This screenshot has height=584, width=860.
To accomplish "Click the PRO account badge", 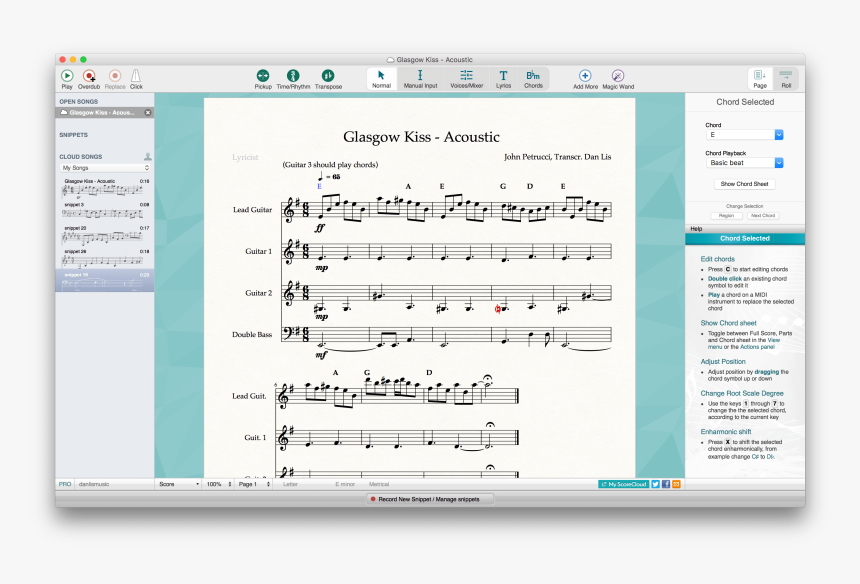I will click(x=65, y=484).
